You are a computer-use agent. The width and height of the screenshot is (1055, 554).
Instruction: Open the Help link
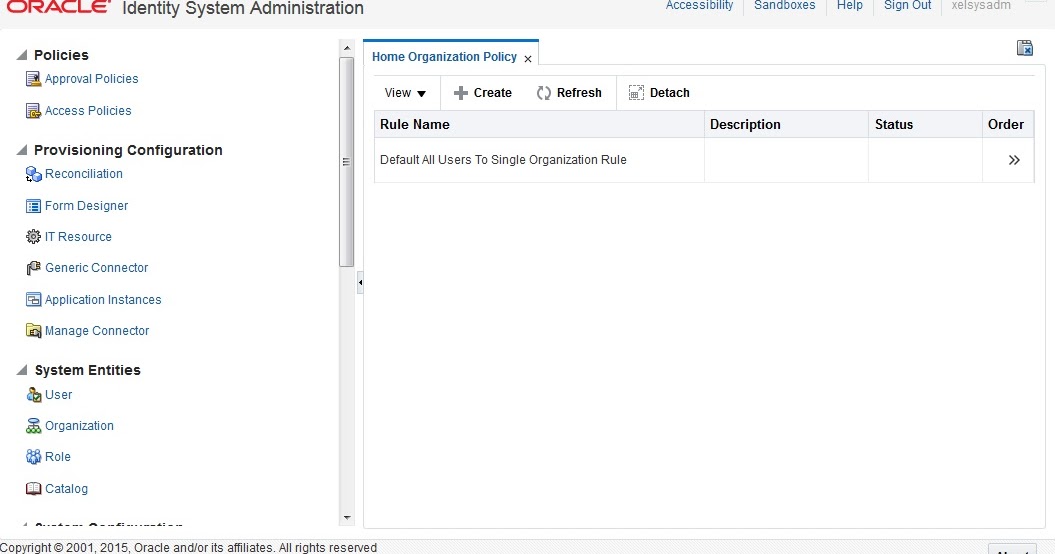[x=850, y=5]
